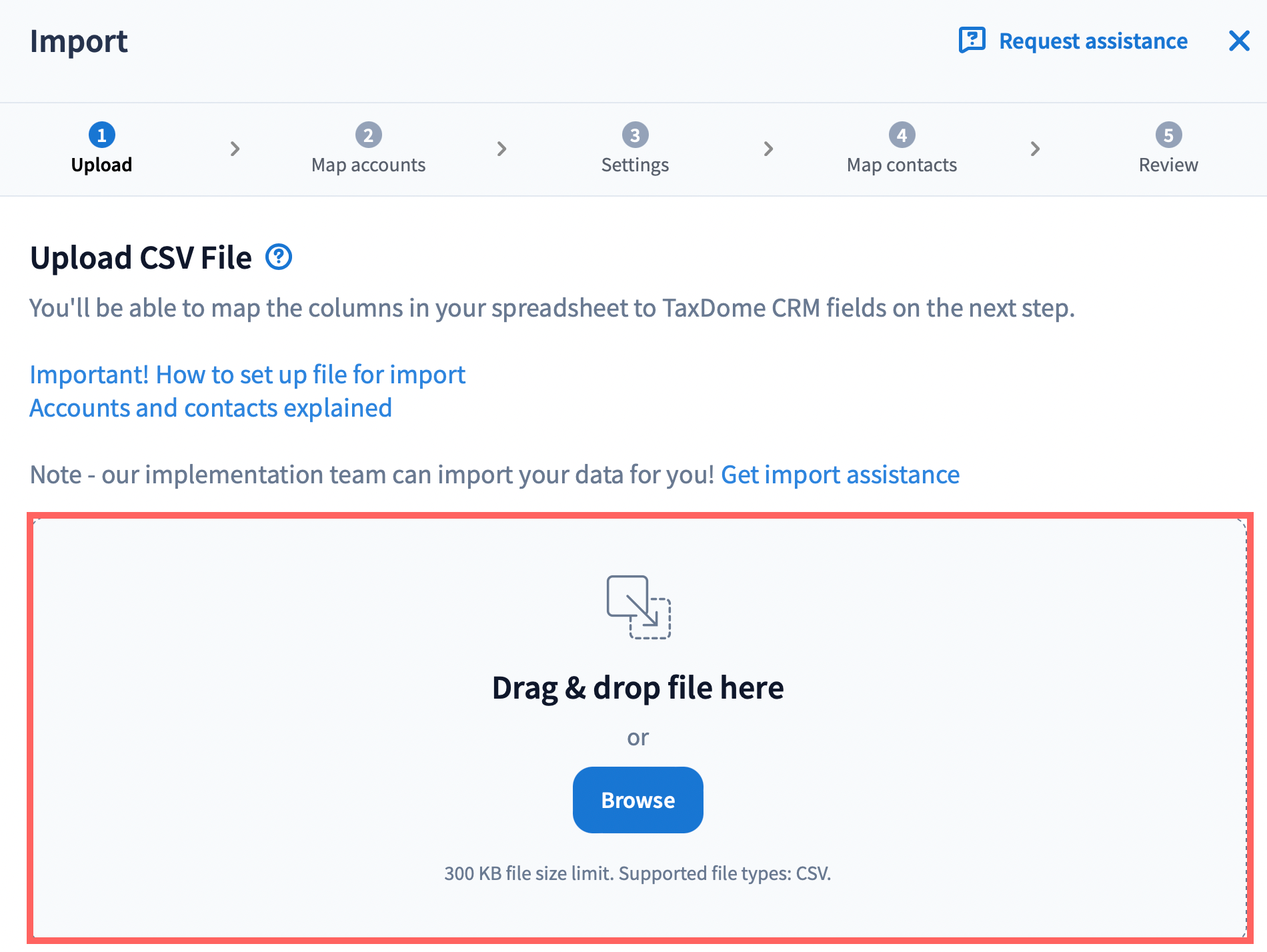Jump to the Map contacts step label

click(902, 165)
